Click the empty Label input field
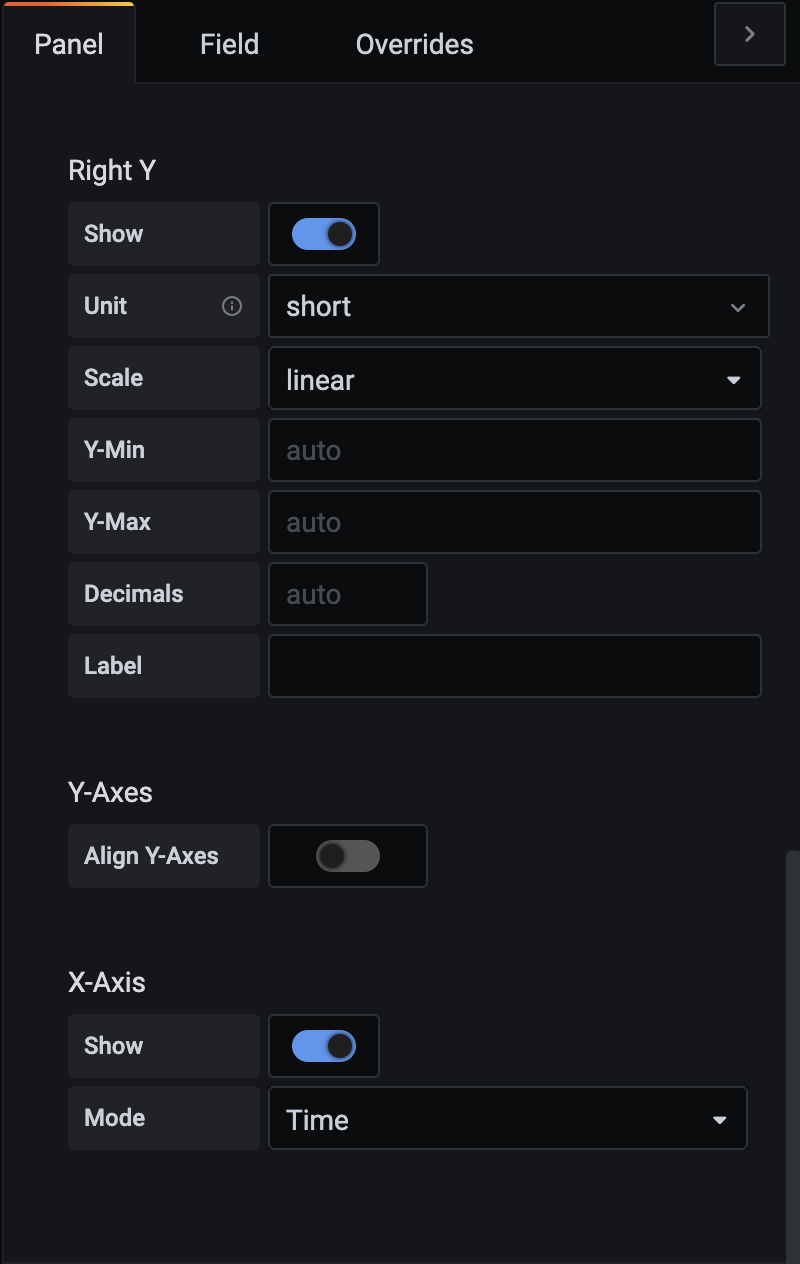This screenshot has height=1264, width=800. pyautogui.click(x=515, y=666)
